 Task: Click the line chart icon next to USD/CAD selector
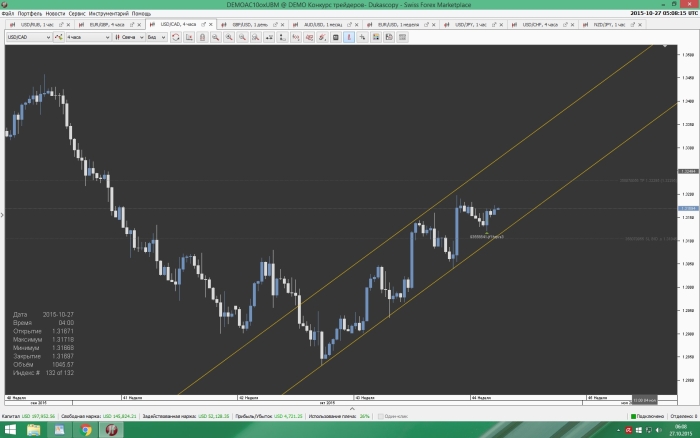[58, 38]
